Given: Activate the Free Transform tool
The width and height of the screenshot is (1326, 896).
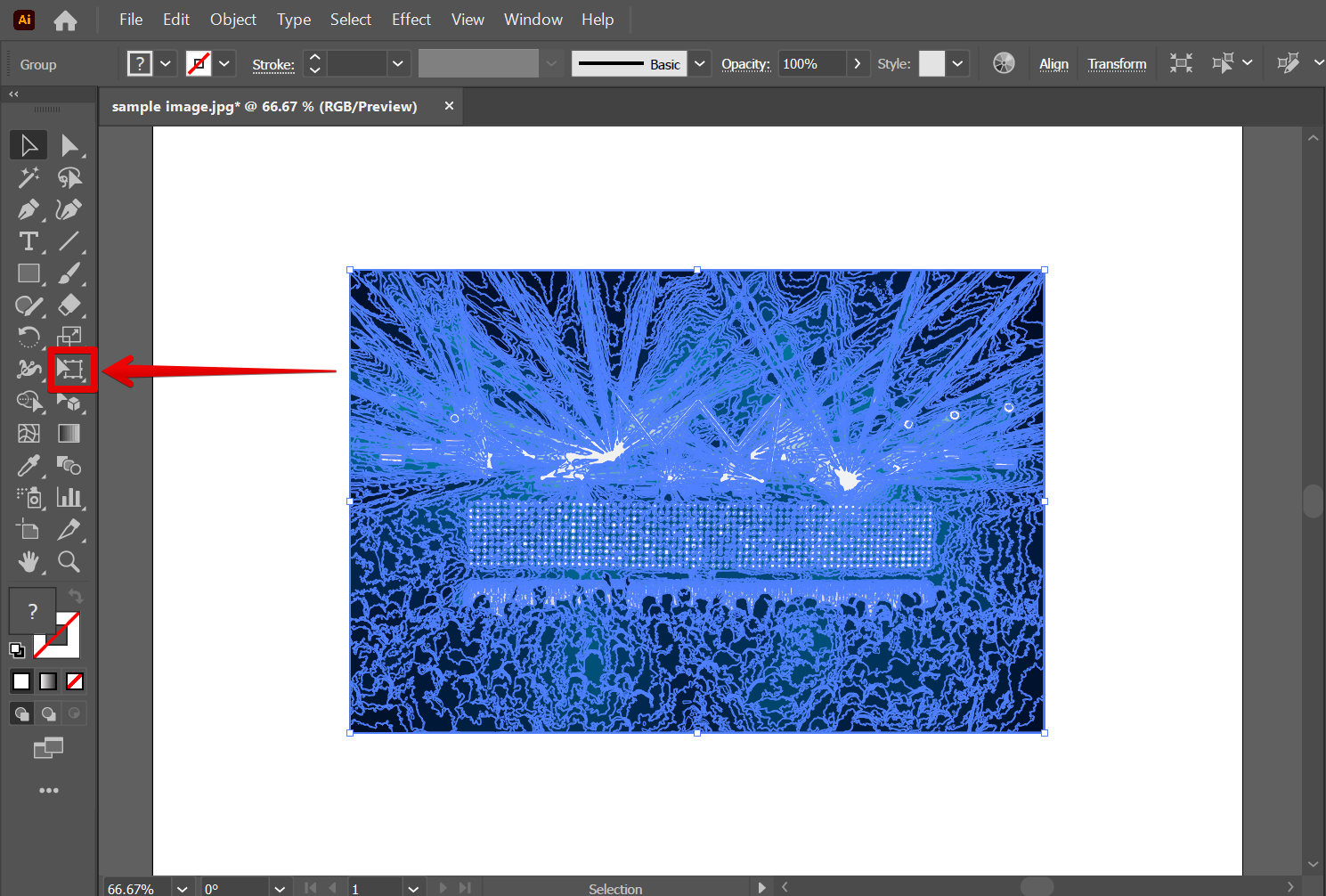Looking at the screenshot, I should 70,370.
